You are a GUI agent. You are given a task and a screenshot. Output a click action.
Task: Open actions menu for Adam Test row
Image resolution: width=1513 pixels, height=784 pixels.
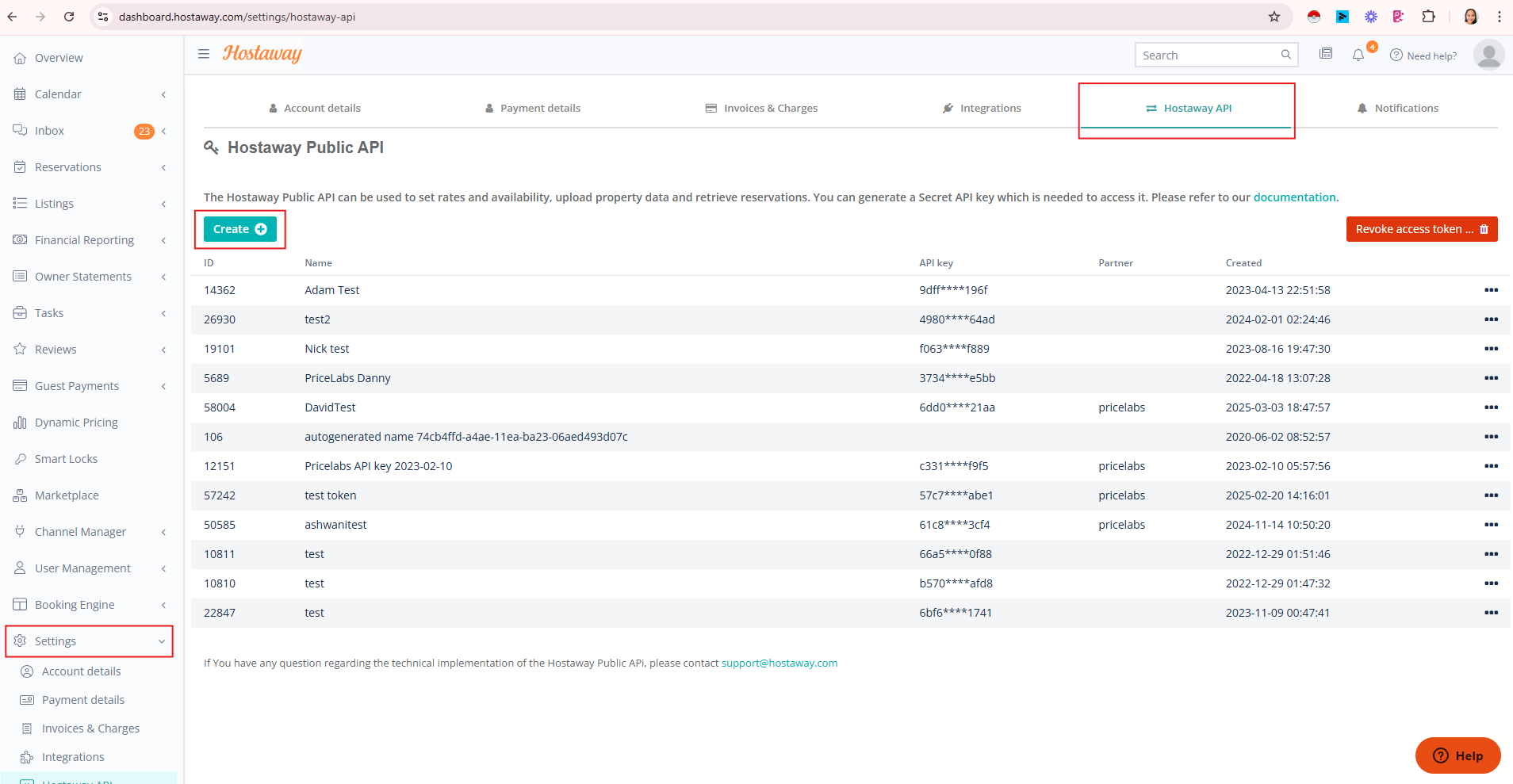[x=1491, y=290]
